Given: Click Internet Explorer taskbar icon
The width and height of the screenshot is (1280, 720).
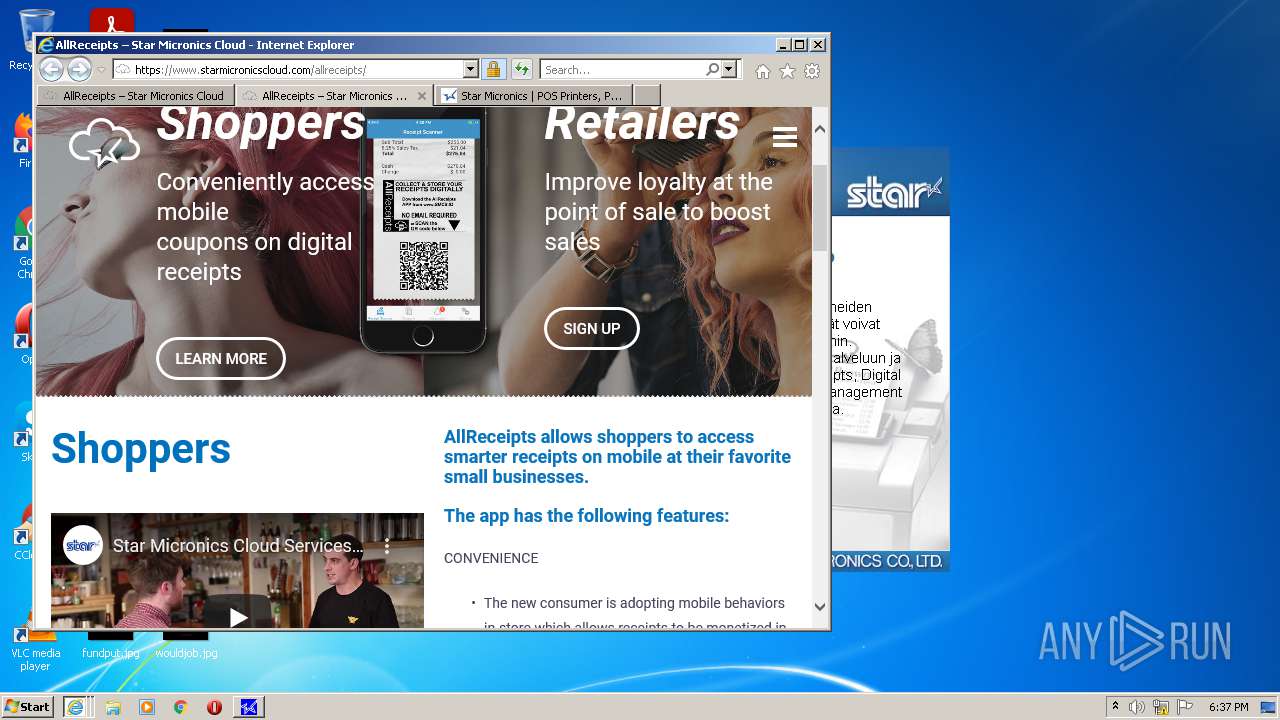Looking at the screenshot, I should point(76,707).
